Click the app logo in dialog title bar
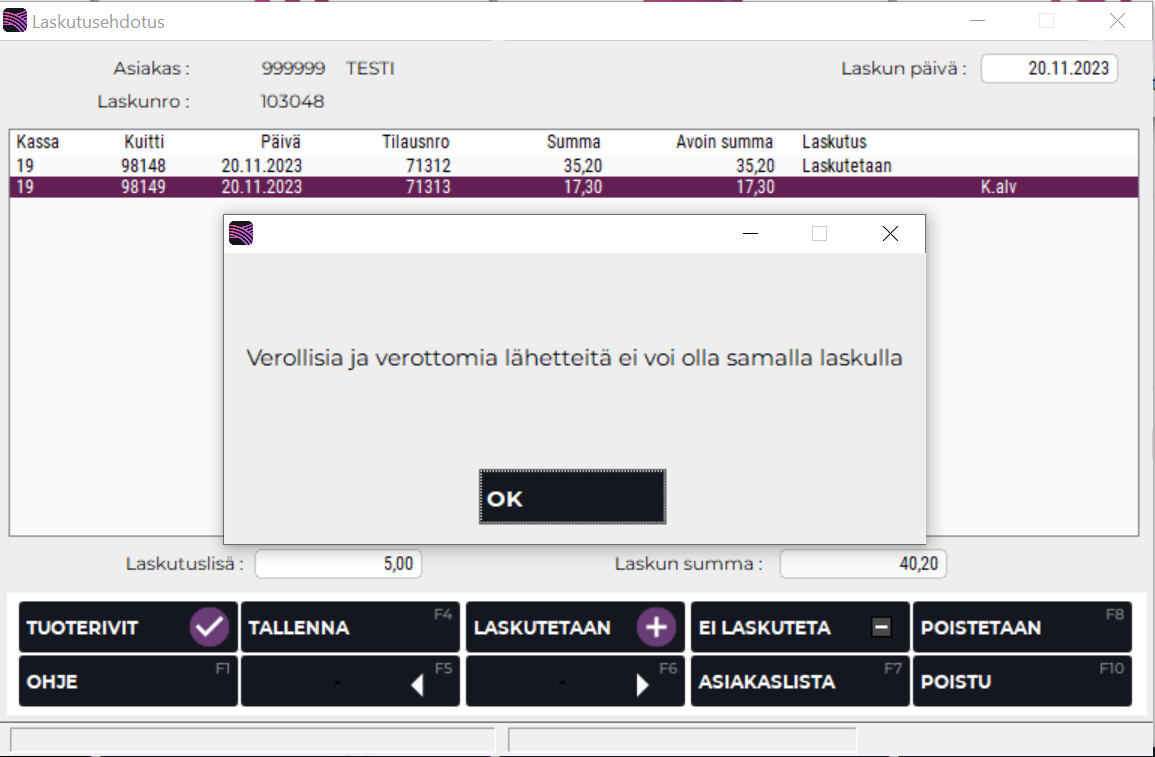 click(x=241, y=234)
